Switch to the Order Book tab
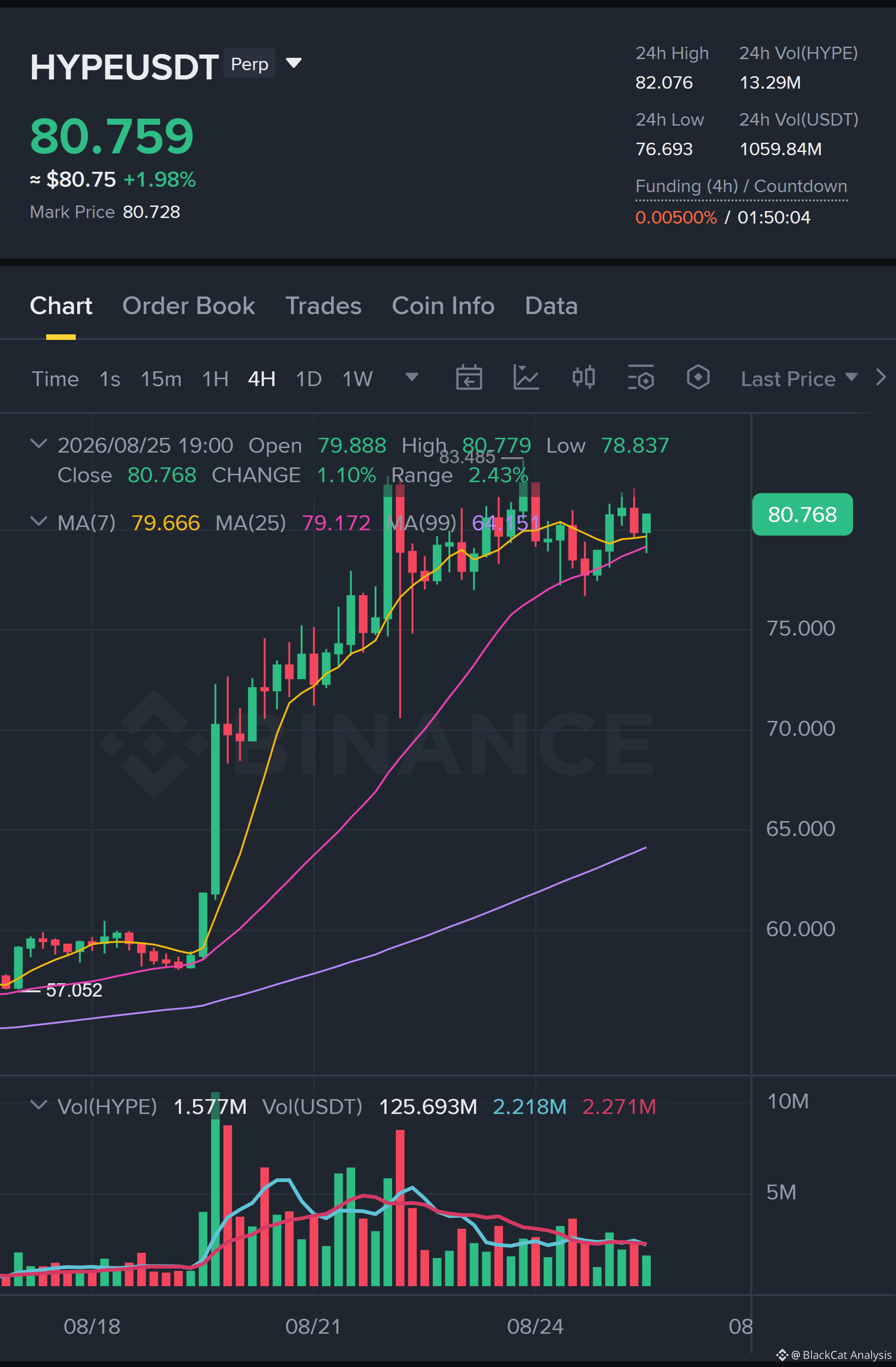The height and width of the screenshot is (1367, 896). point(188,306)
